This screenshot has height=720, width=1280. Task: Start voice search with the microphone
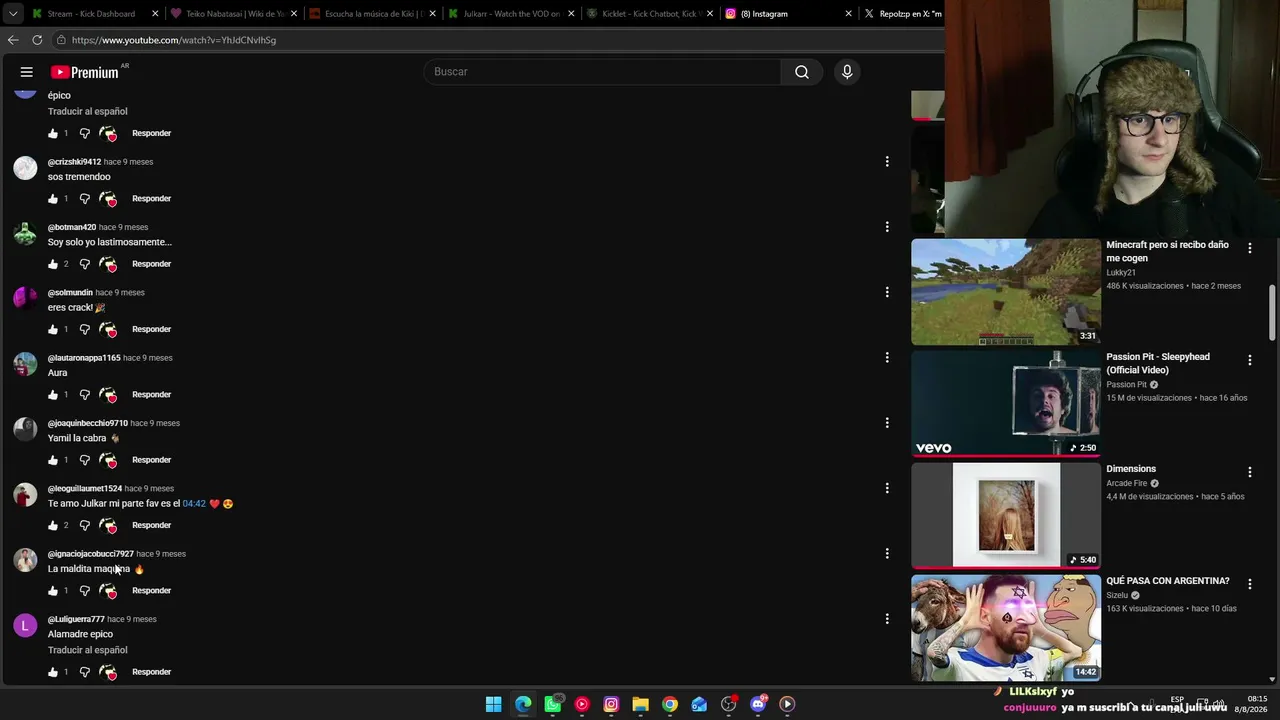click(x=847, y=72)
